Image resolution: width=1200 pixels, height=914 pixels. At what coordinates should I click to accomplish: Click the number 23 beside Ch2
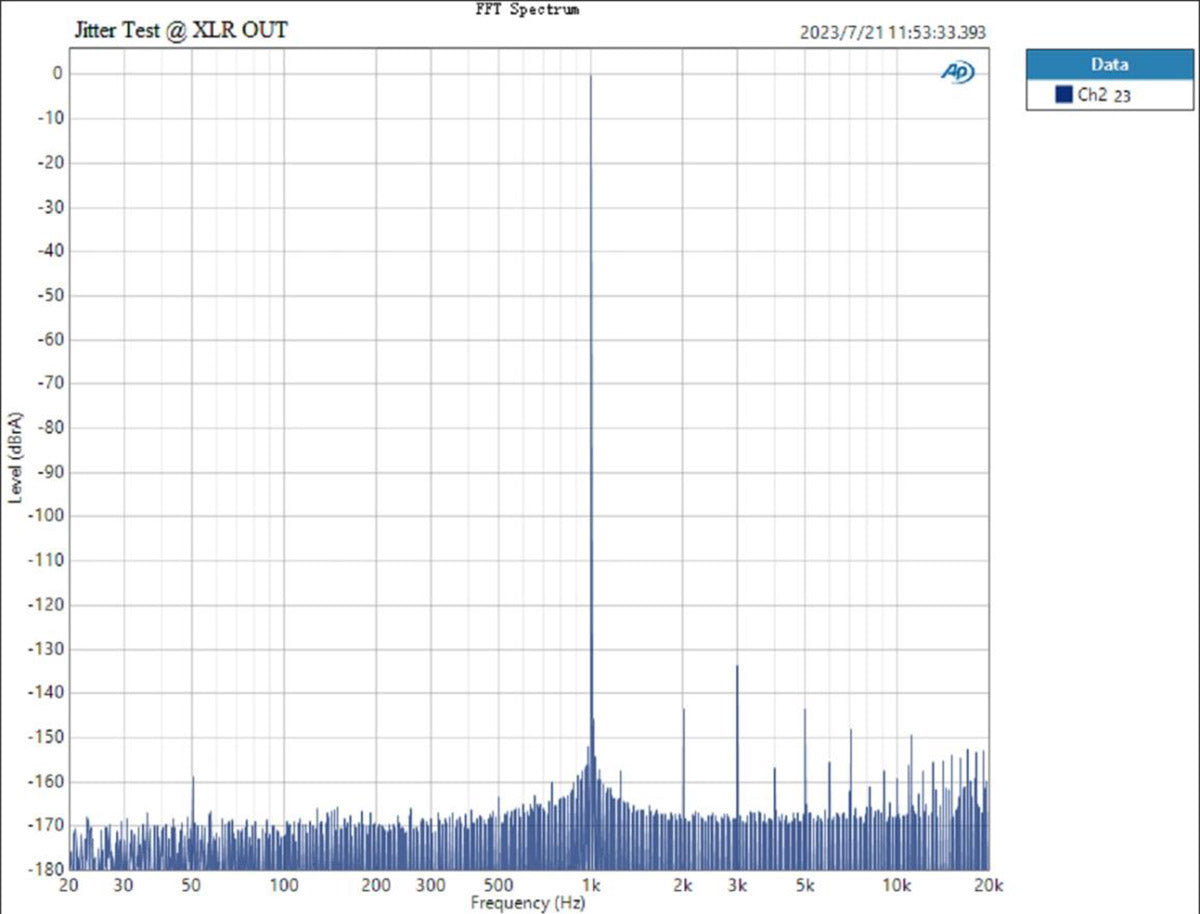pos(1122,97)
